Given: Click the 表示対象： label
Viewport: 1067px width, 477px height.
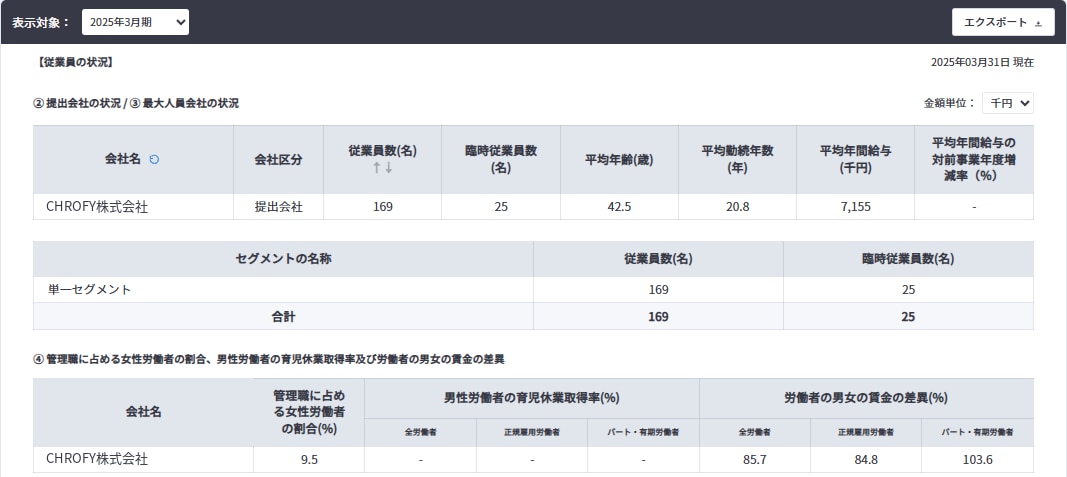Looking at the screenshot, I should pos(41,22).
